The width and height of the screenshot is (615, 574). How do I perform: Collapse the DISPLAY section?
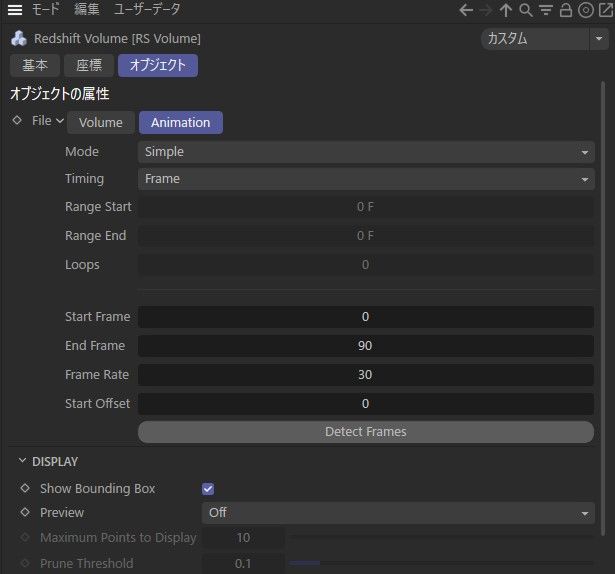[22, 461]
